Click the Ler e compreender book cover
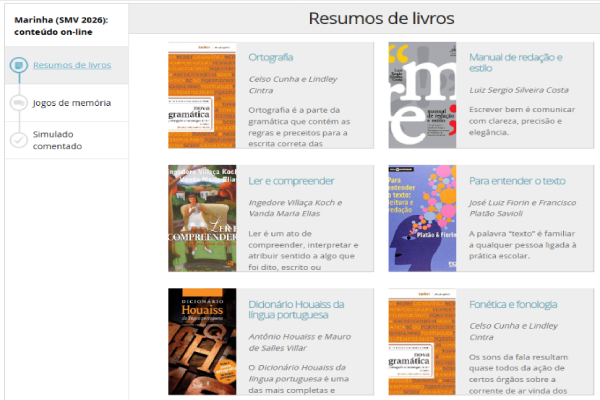The image size is (600, 400). coord(202,219)
